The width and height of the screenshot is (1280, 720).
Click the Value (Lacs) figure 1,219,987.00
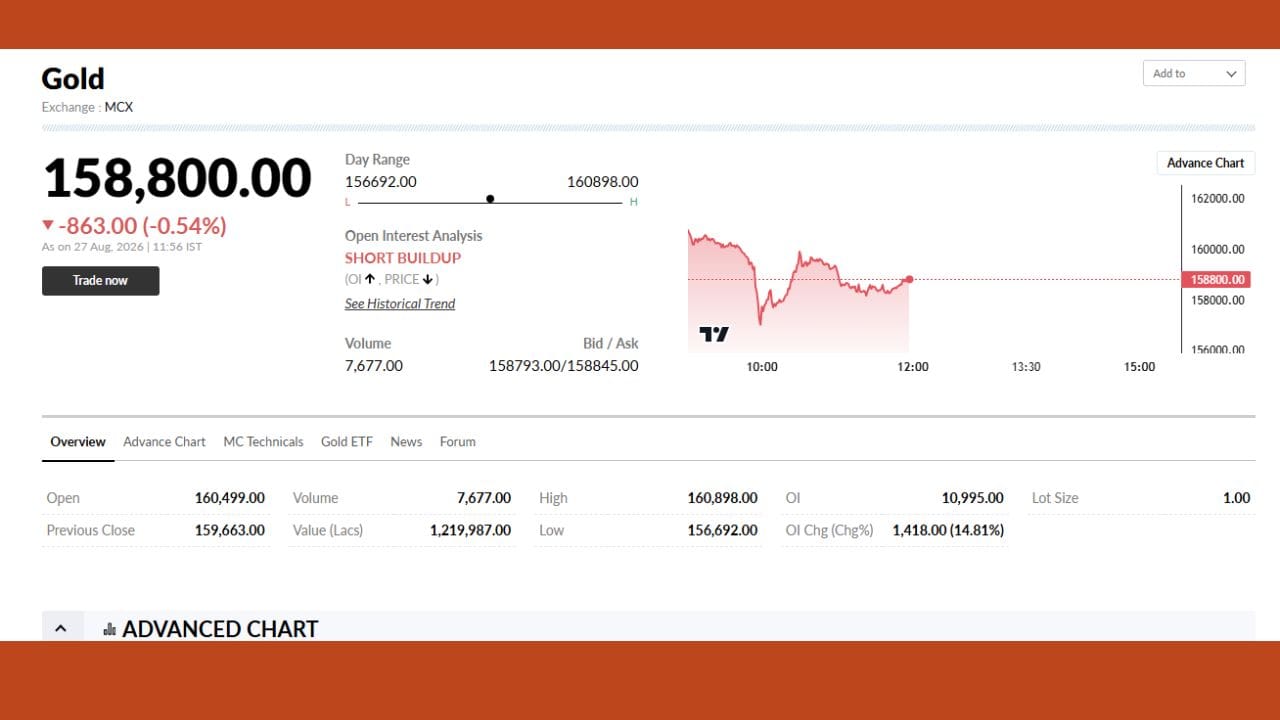click(x=470, y=530)
